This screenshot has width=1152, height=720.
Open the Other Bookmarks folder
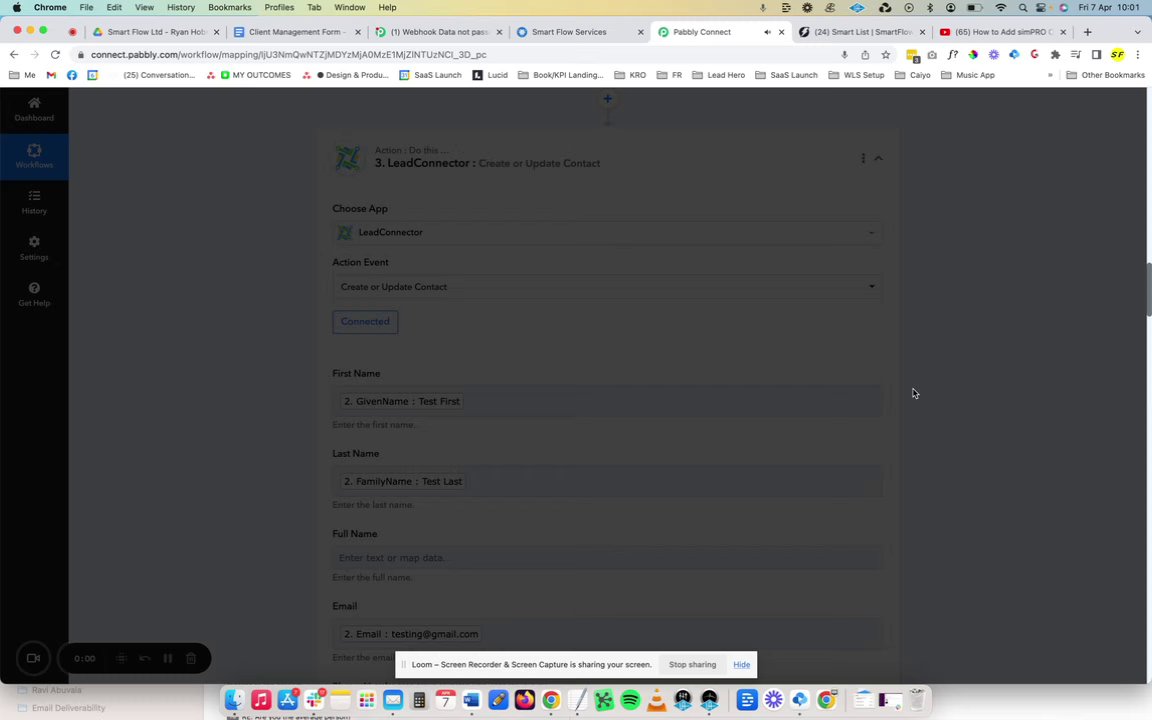[1105, 75]
